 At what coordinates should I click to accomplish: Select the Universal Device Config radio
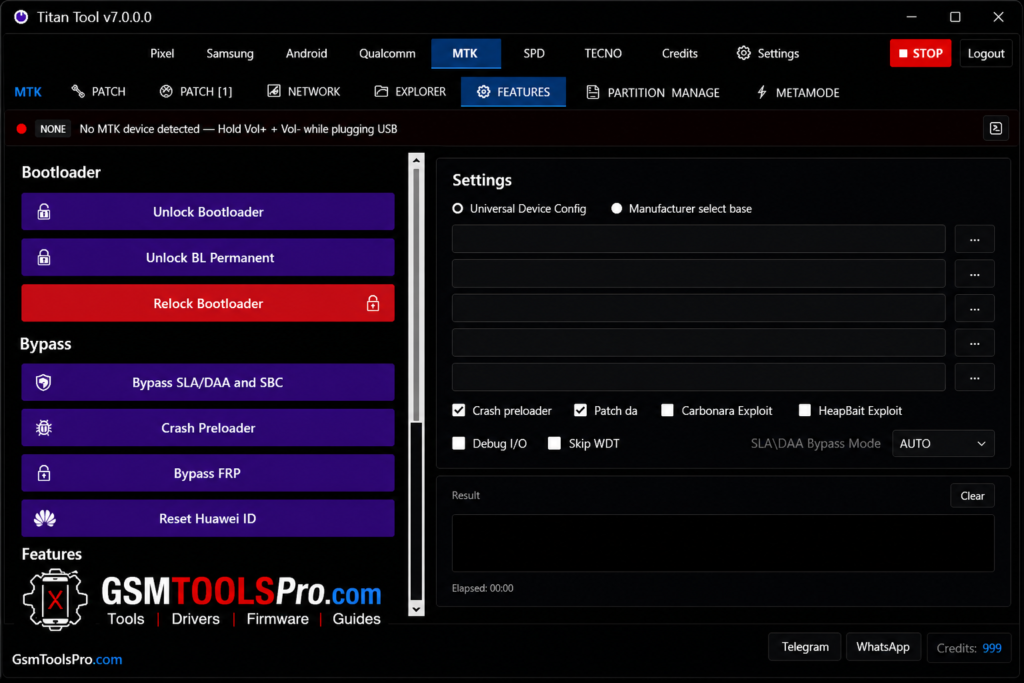[x=458, y=208]
